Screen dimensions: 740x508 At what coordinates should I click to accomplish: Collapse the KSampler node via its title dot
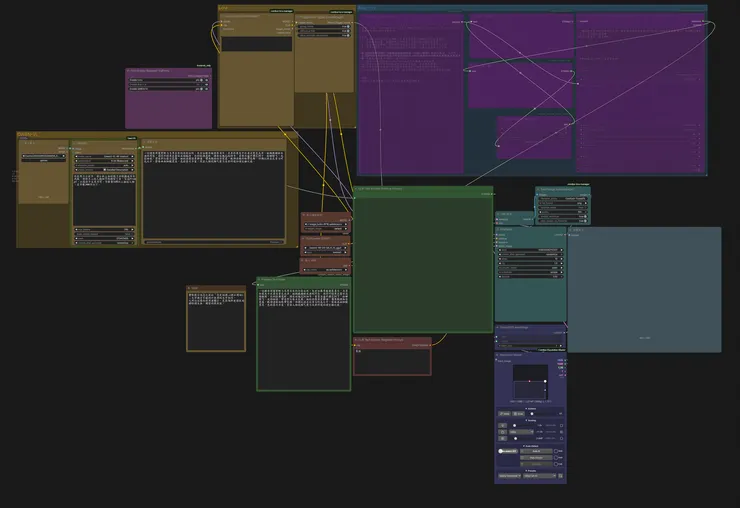(497, 229)
